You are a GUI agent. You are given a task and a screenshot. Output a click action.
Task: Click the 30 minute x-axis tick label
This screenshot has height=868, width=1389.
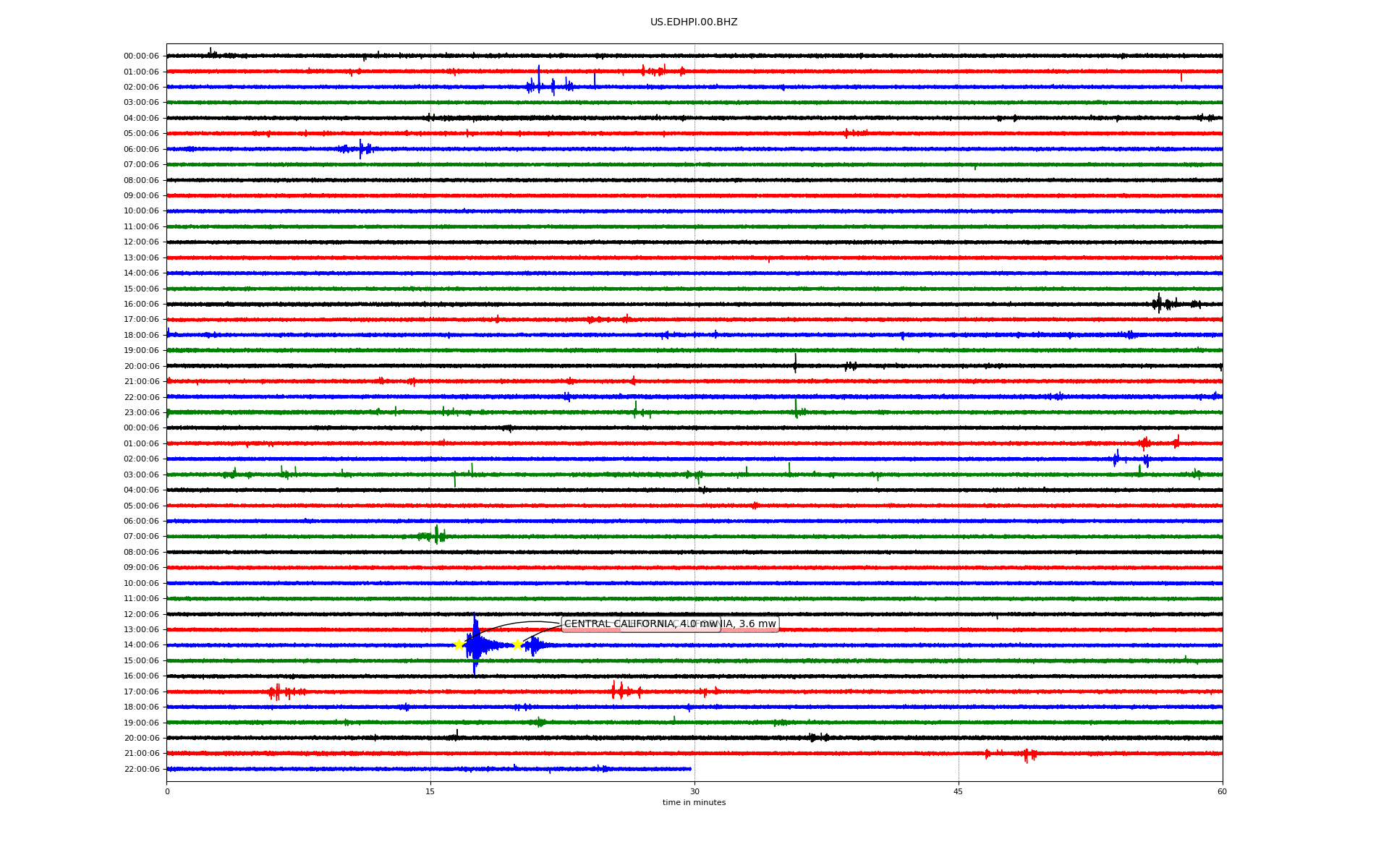coord(694,791)
